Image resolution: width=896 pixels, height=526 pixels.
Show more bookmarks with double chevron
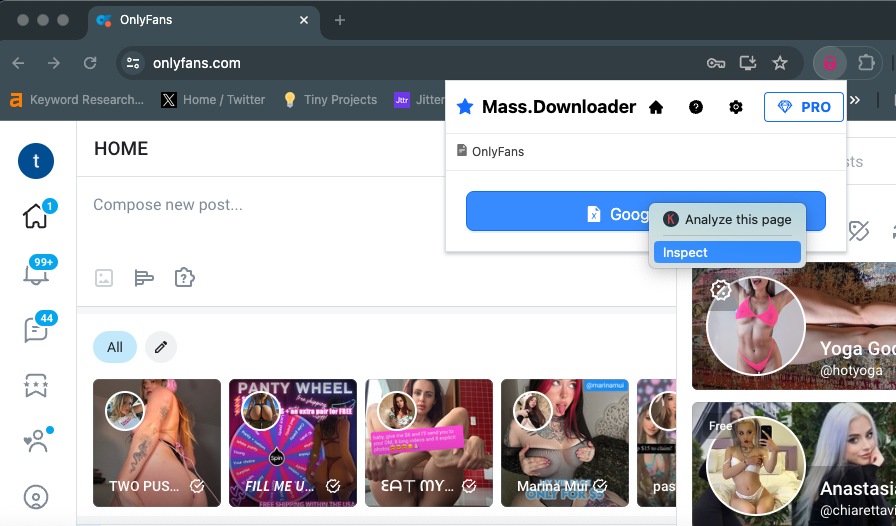click(x=855, y=100)
